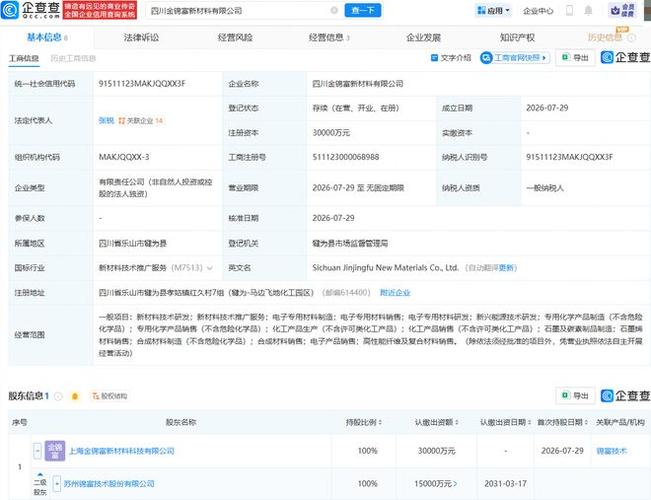Open the Qcc logo home link

[31, 10]
